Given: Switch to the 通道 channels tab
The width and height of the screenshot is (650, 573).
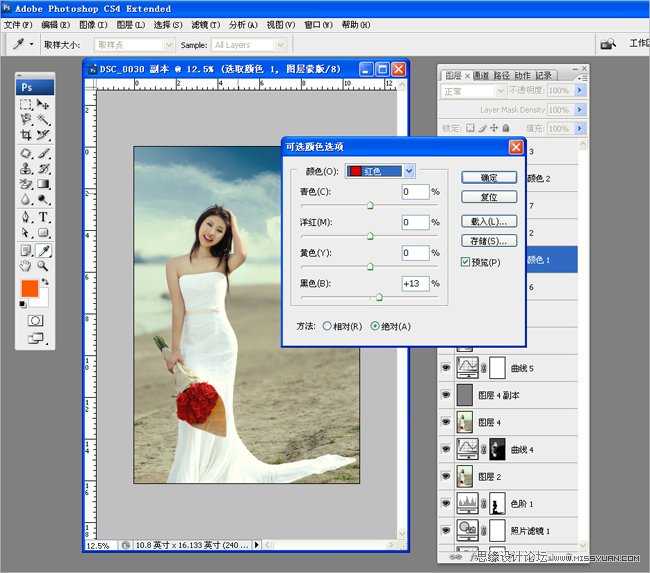Looking at the screenshot, I should pyautogui.click(x=480, y=75).
